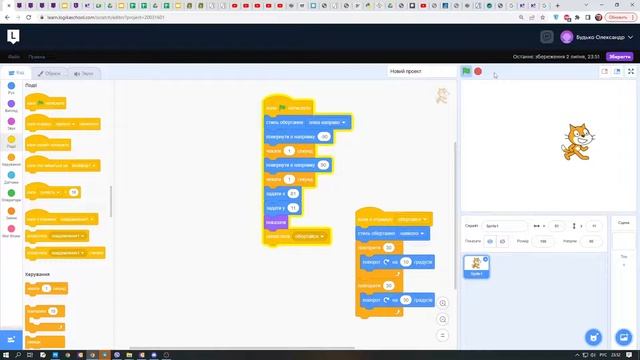Click the purple show block in script
Image resolution: width=640 pixels, height=360 pixels.
click(x=276, y=222)
